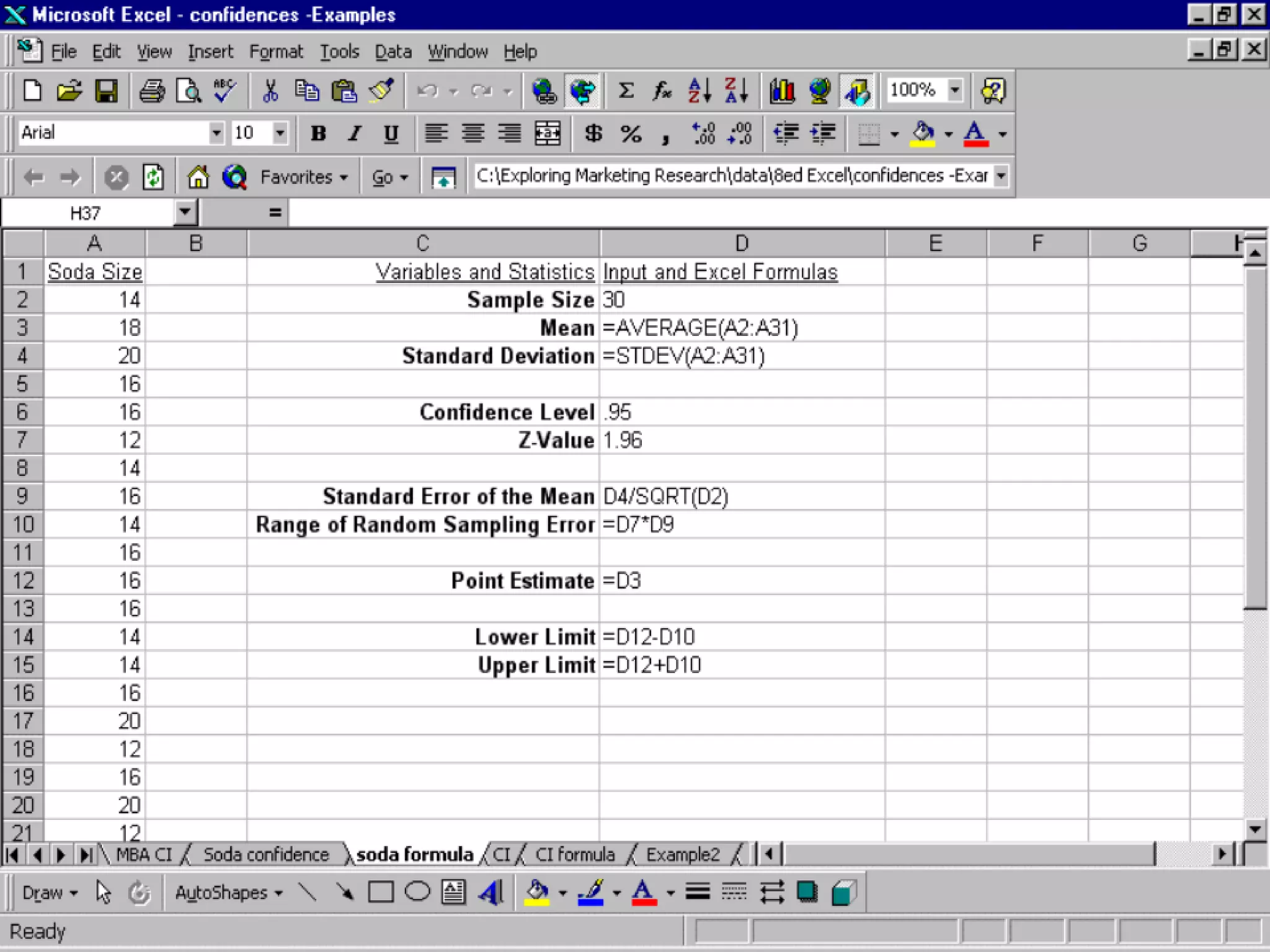Click the Save floppy disk icon
The image size is (1270, 952).
[x=106, y=91]
